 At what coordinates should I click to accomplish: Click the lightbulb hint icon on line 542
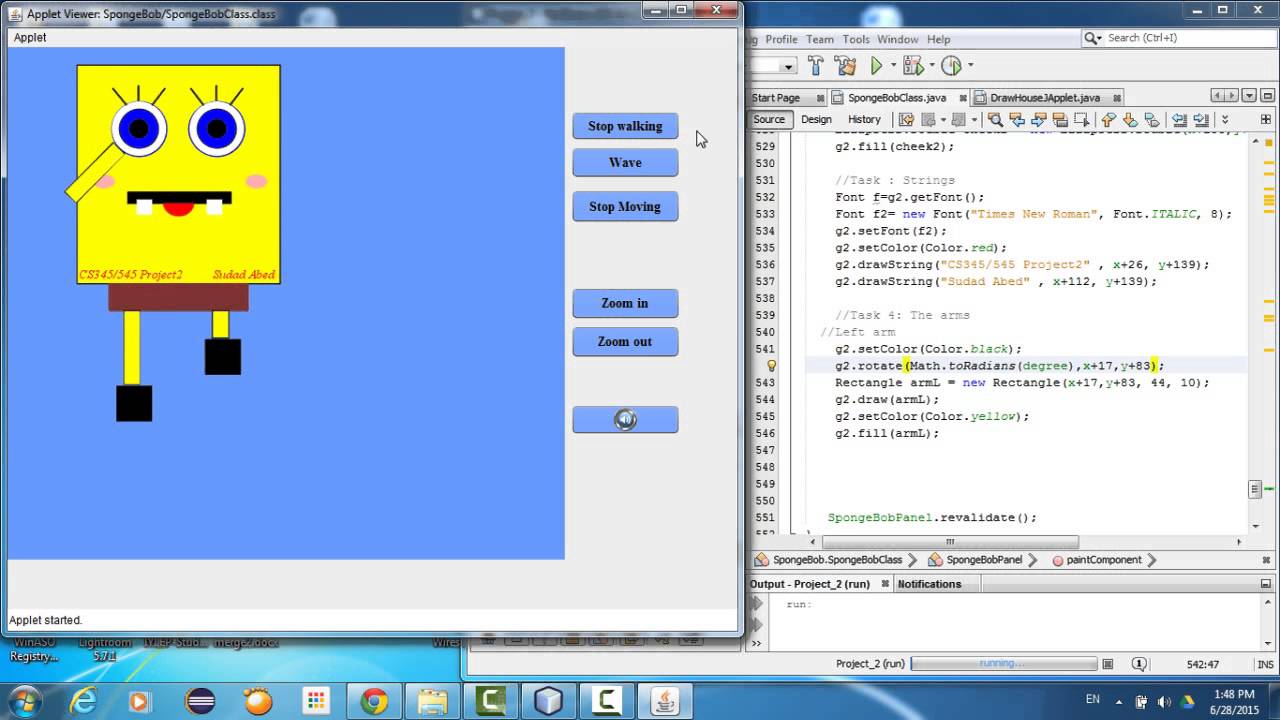coord(771,366)
